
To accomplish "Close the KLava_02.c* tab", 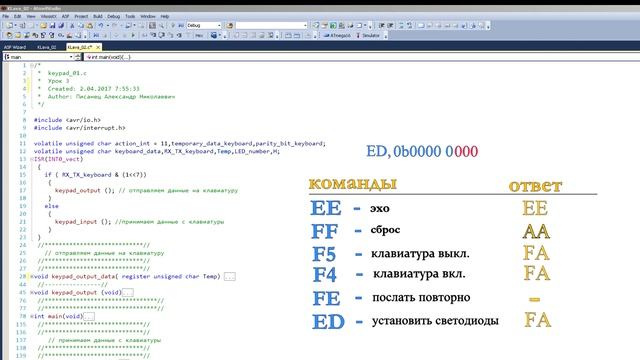I will (x=98, y=47).
